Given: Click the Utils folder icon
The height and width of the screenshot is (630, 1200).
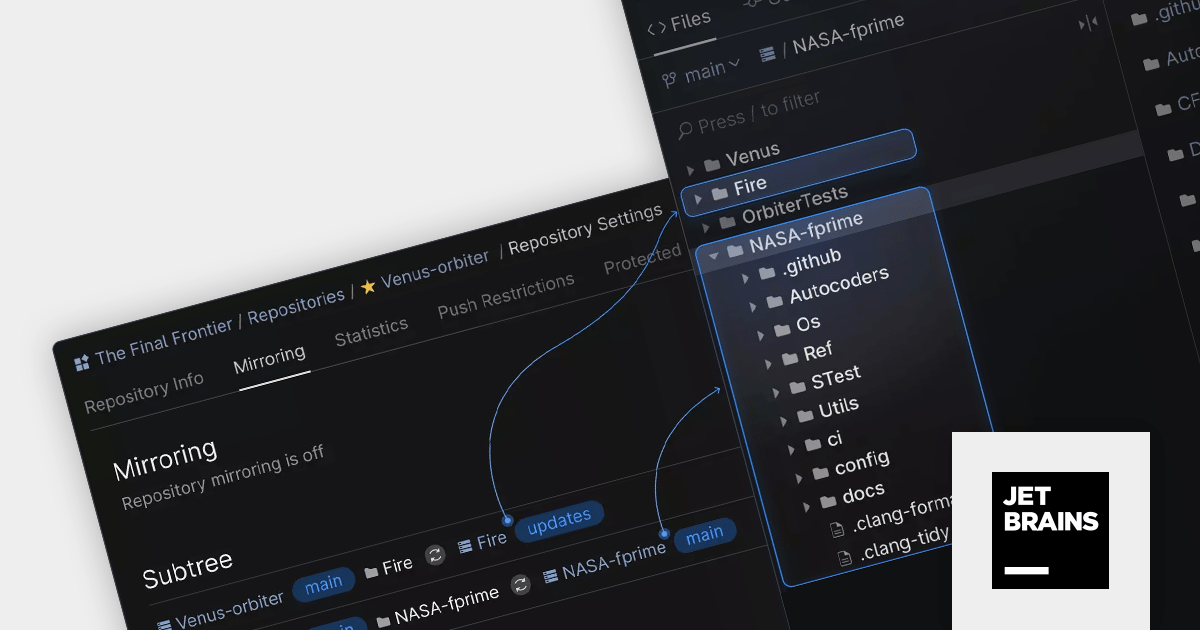Looking at the screenshot, I should (x=805, y=415).
